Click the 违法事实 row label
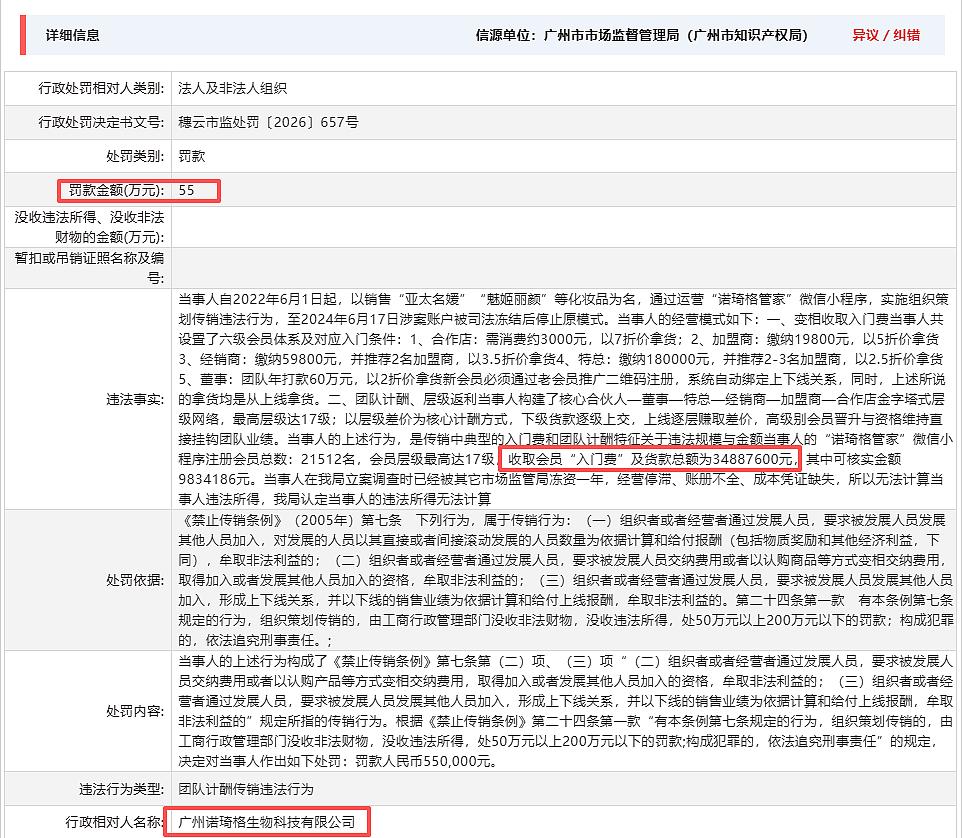Screen dimensions: 962x838 [135, 399]
